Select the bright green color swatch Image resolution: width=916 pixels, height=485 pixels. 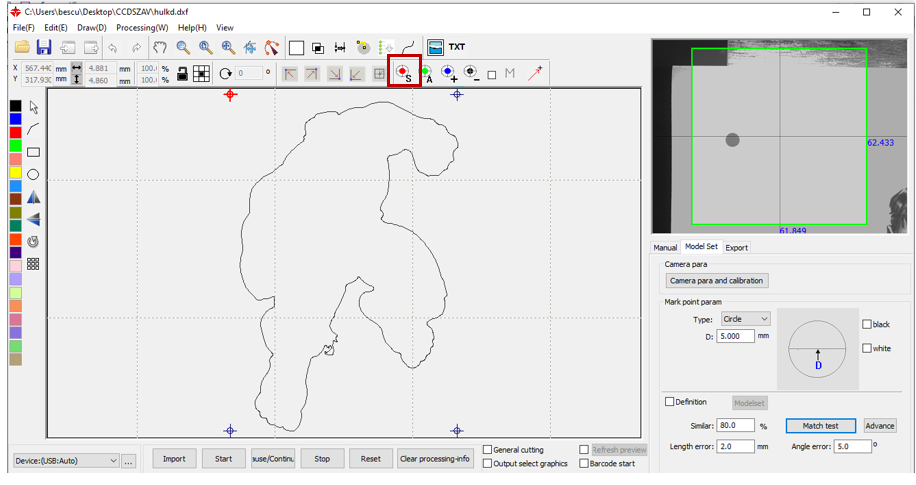click(16, 146)
